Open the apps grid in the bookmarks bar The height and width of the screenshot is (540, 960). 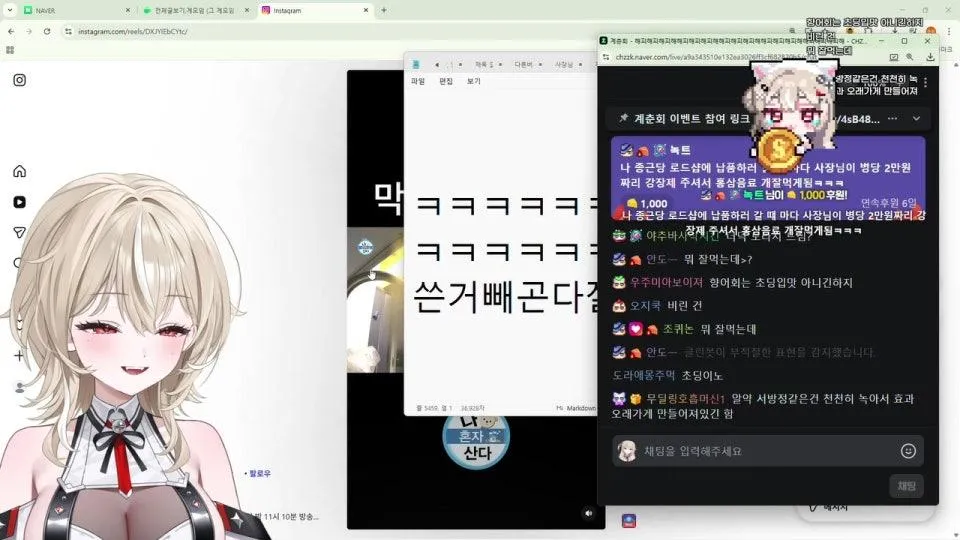[x=10, y=50]
